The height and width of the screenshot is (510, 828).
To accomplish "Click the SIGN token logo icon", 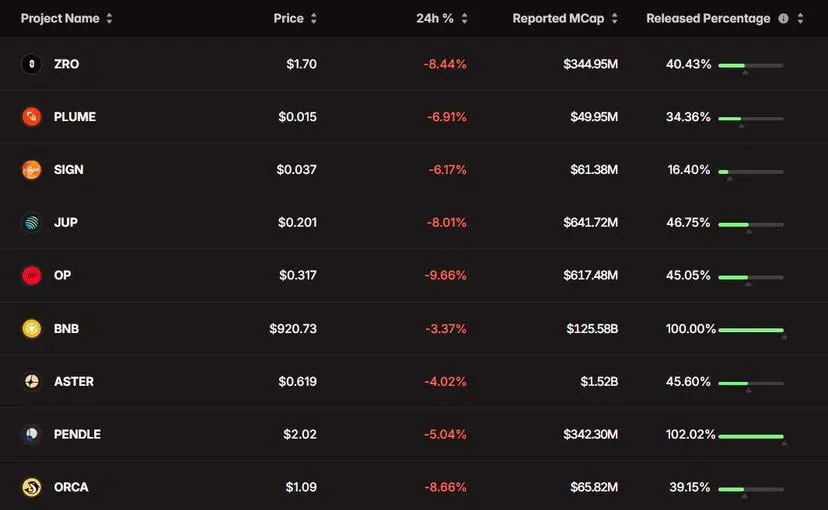I will (x=31, y=170).
